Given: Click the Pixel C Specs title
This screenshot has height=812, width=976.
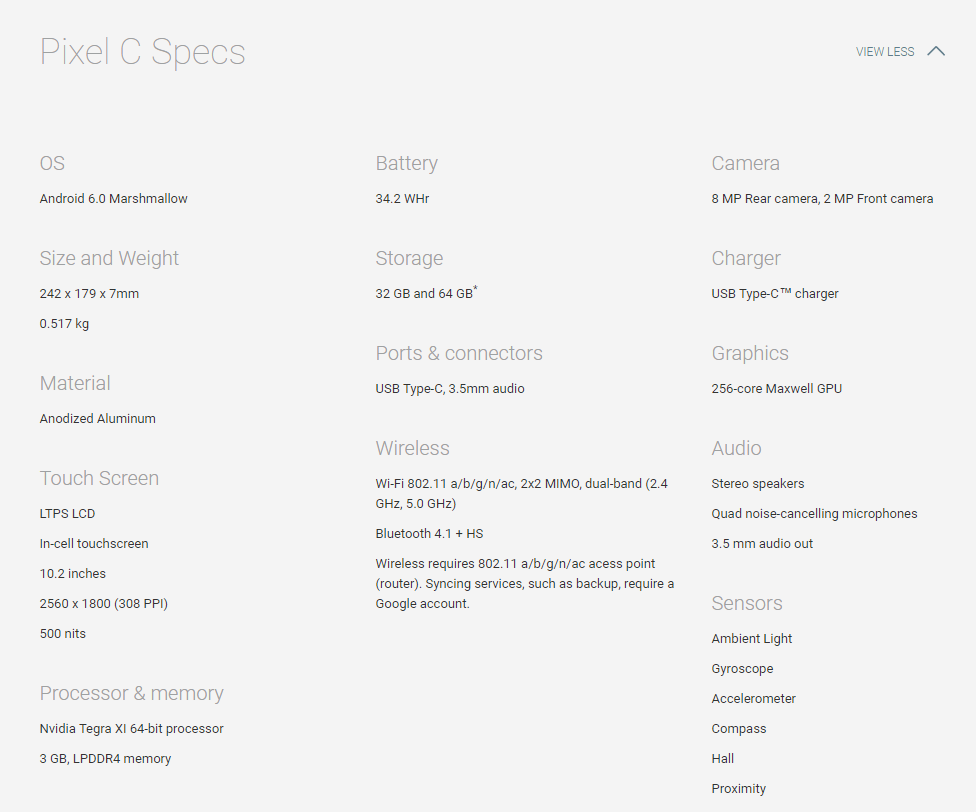Looking at the screenshot, I should [142, 52].
